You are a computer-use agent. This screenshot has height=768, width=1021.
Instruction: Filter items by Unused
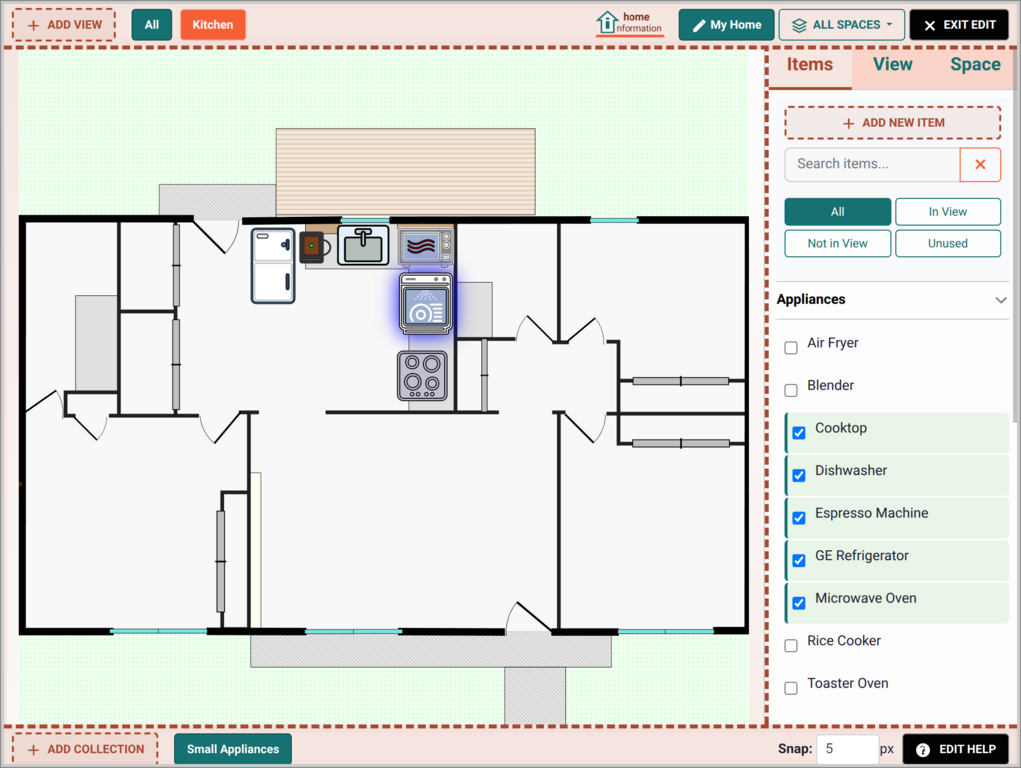pyautogui.click(x=947, y=244)
